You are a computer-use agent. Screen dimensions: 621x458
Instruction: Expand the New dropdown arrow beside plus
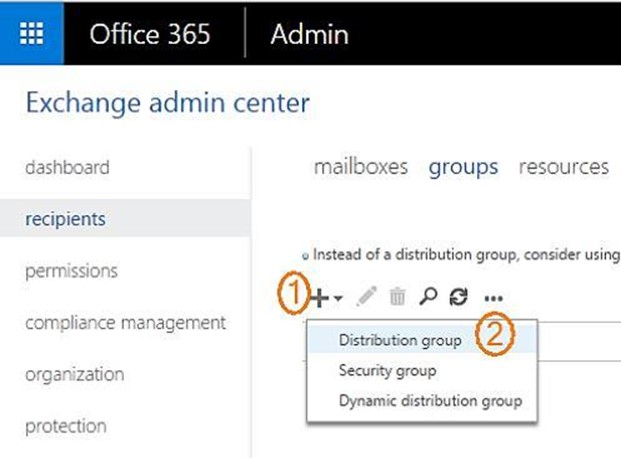click(338, 298)
